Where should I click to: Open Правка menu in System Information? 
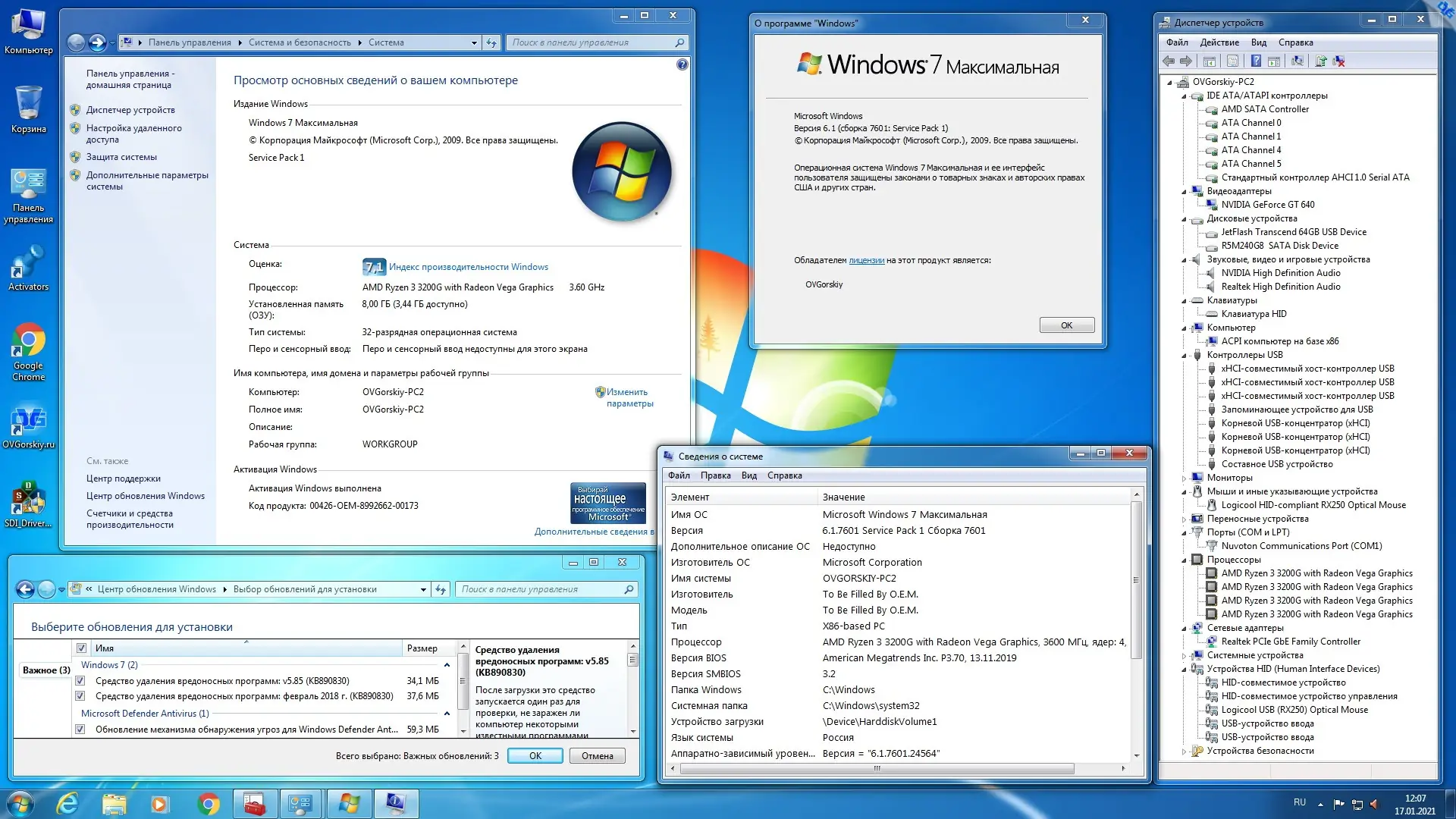(x=715, y=475)
